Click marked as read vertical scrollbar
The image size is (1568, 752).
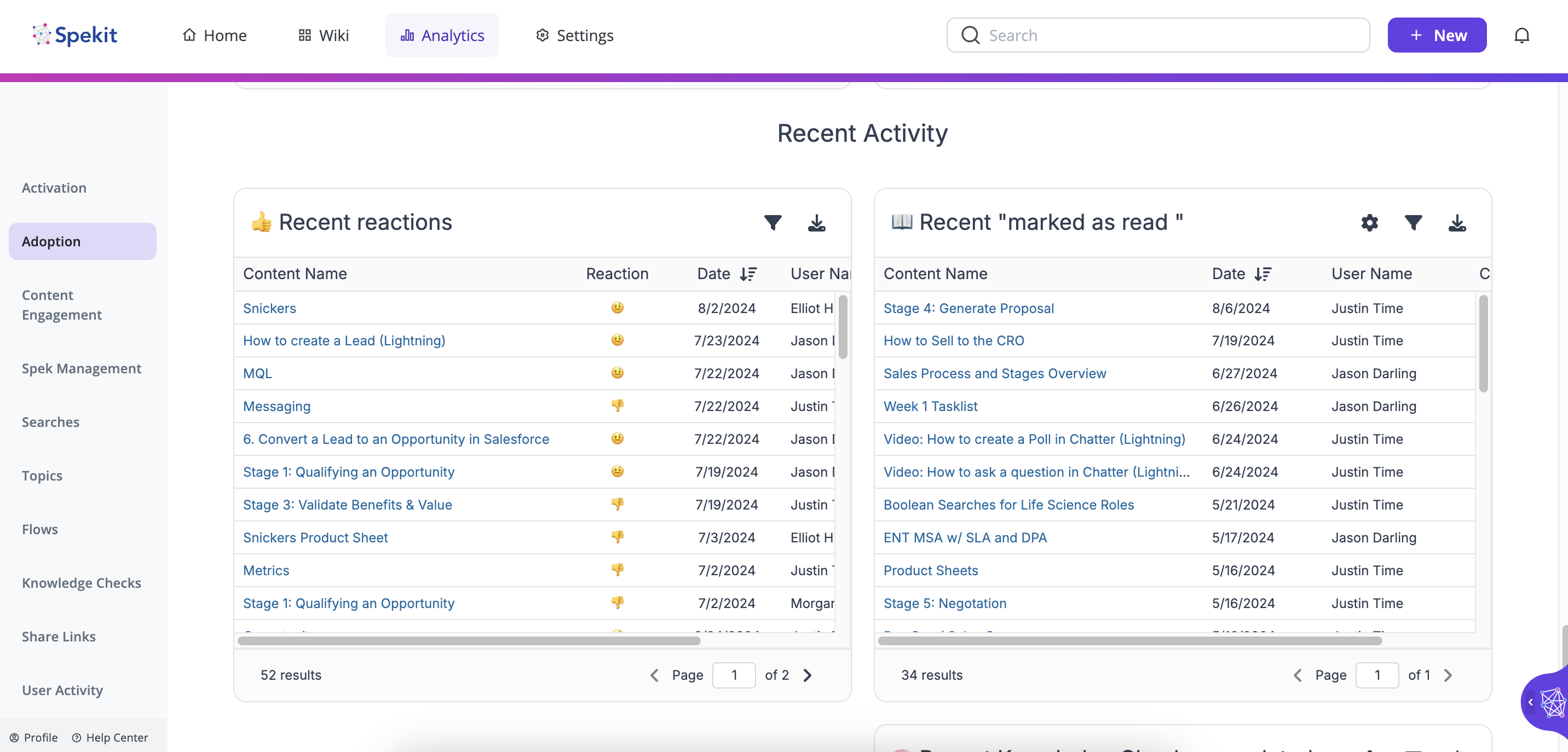[1483, 344]
